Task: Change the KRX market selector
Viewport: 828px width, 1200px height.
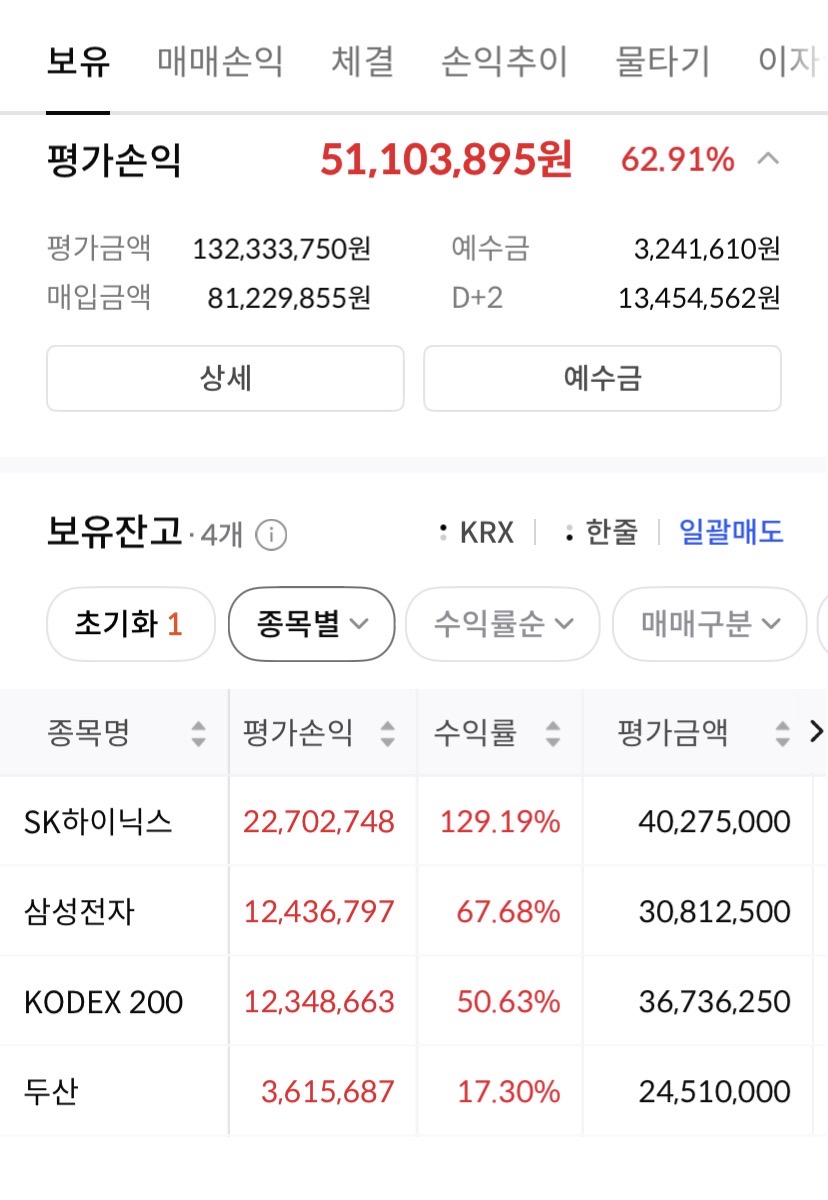Action: [476, 533]
